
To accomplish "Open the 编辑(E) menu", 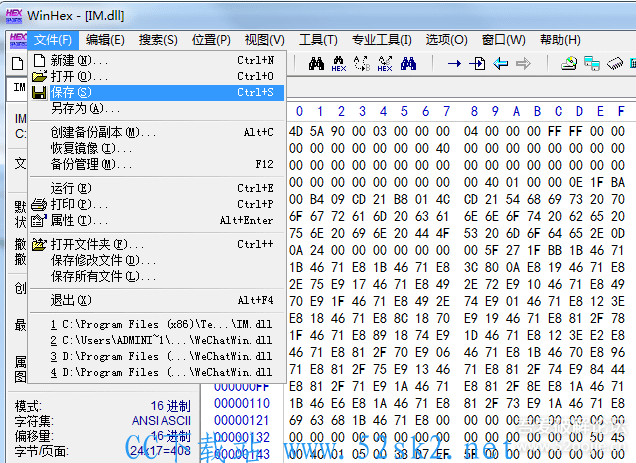I will 105,40.
